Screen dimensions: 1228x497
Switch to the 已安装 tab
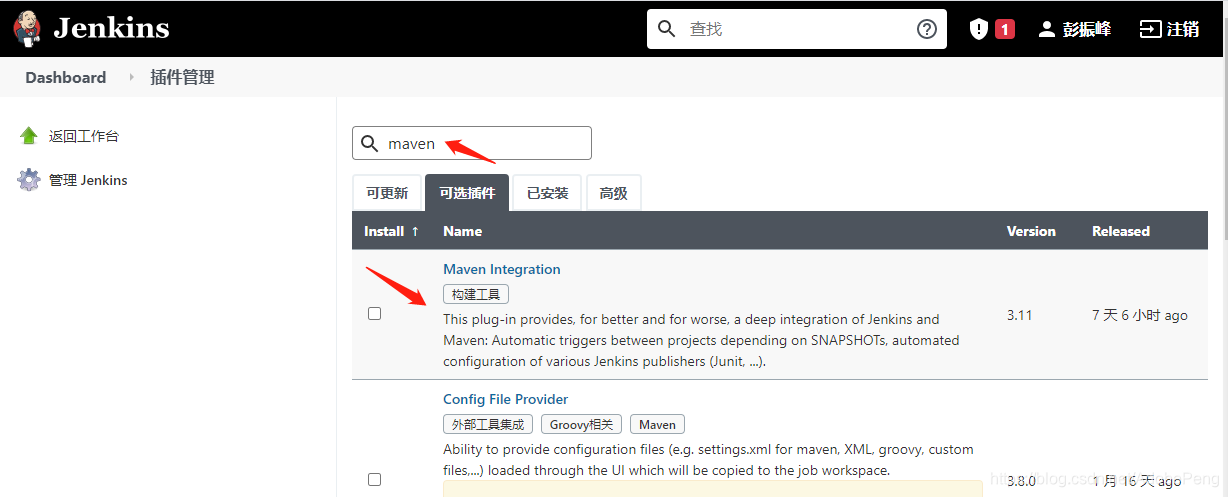click(547, 193)
